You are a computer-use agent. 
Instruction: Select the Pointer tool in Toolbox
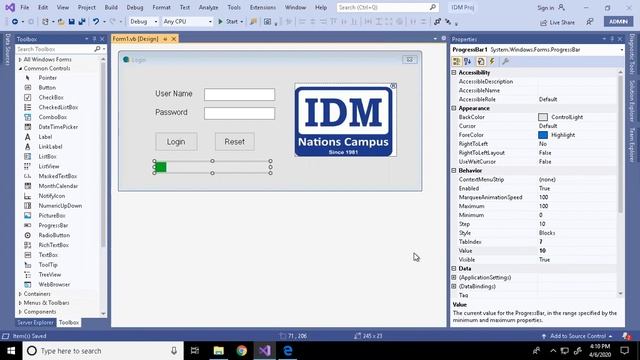(47, 78)
